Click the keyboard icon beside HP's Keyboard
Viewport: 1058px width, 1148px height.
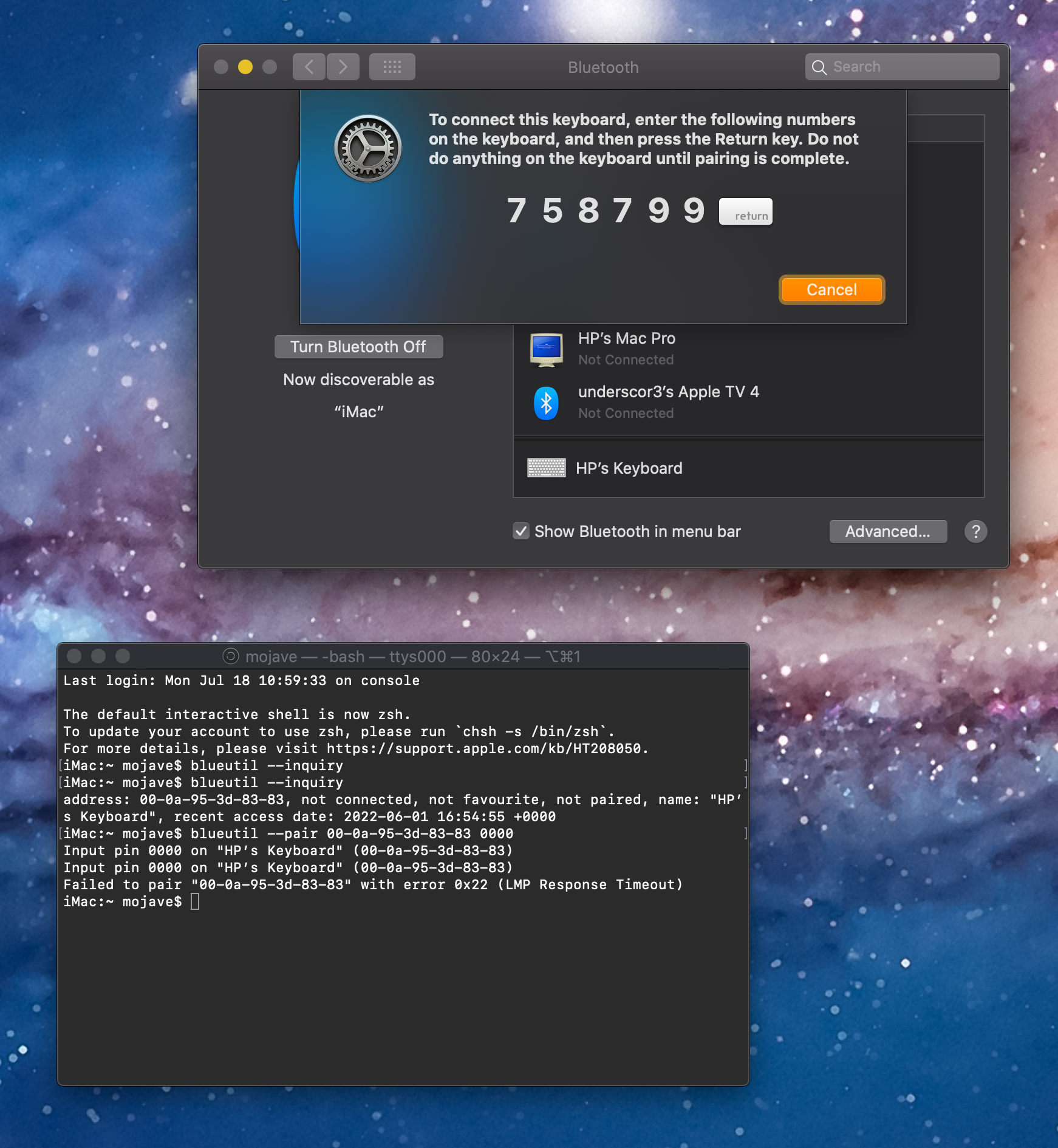tap(546, 468)
